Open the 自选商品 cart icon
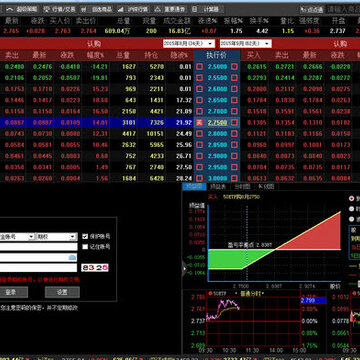360x360 pixels. (85, 9)
